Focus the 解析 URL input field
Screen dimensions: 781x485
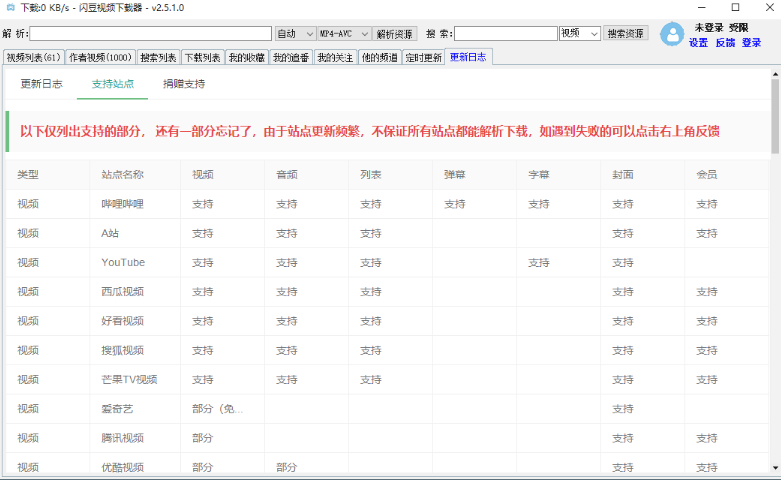click(150, 33)
